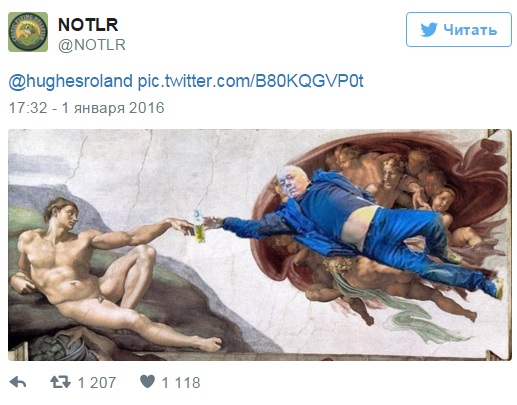Like the tweet with heart icon
This screenshot has height=405, width=517.
tap(147, 381)
